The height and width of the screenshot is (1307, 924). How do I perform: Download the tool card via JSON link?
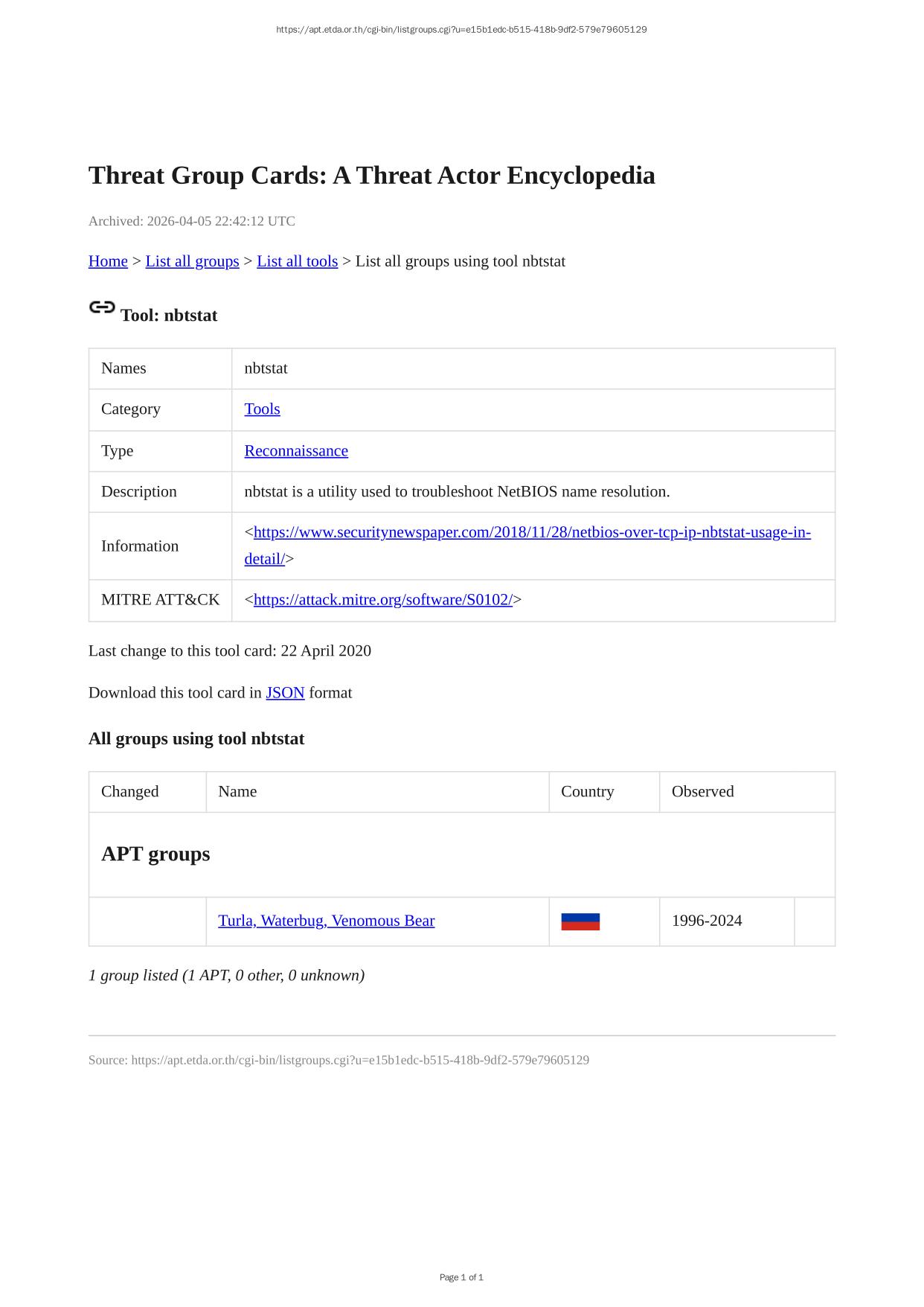pyautogui.click(x=285, y=693)
